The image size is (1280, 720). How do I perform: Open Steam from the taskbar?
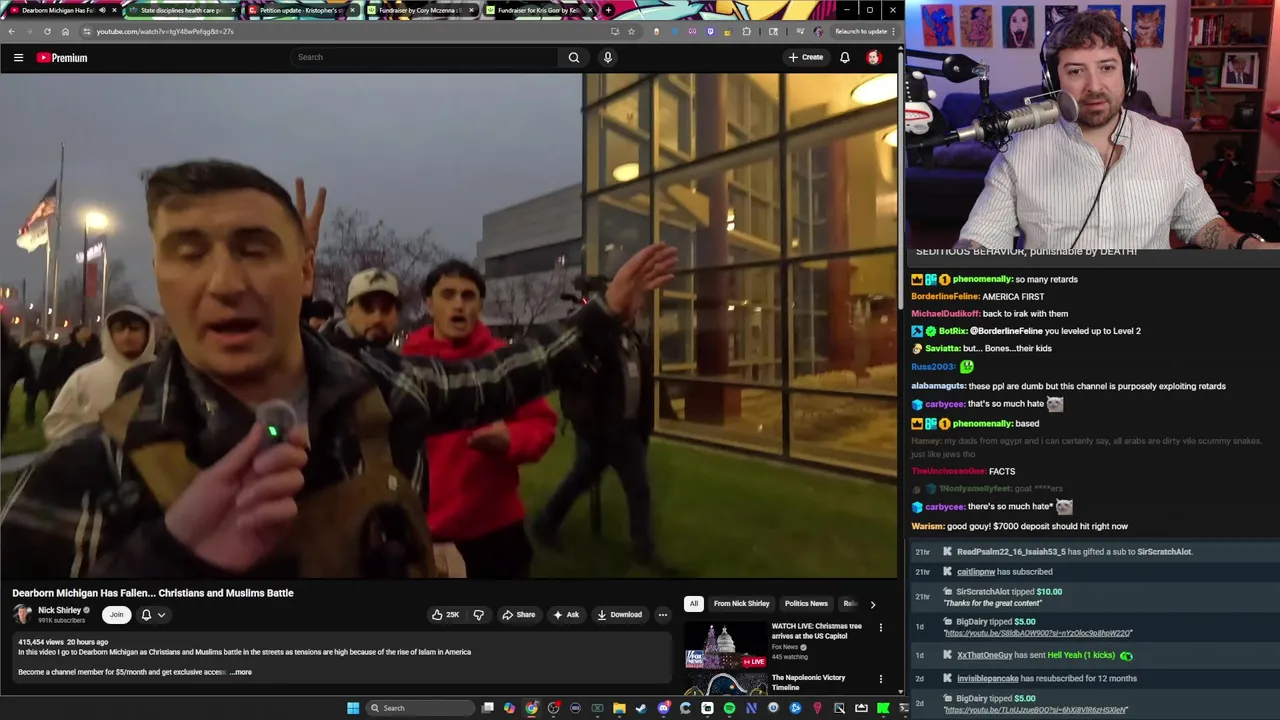(x=641, y=708)
